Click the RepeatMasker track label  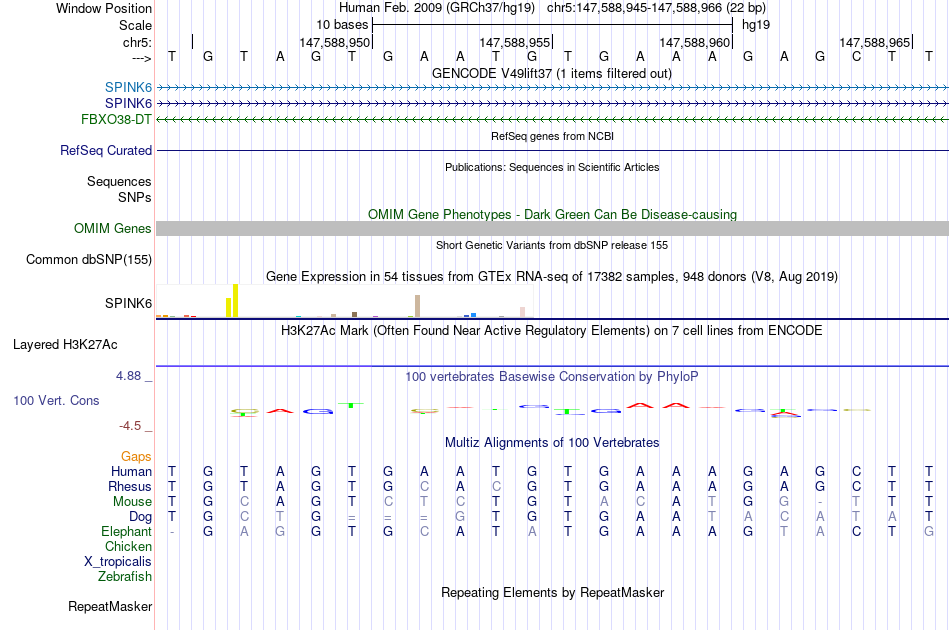(x=110, y=606)
